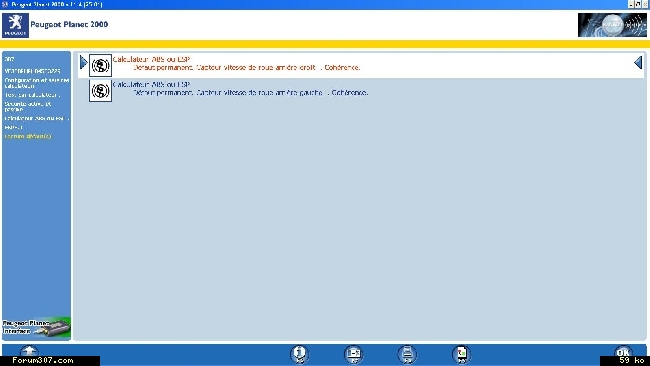Minimize the Peugeot Planet window
Viewport: 650px width, 366px height.
[x=631, y=4]
